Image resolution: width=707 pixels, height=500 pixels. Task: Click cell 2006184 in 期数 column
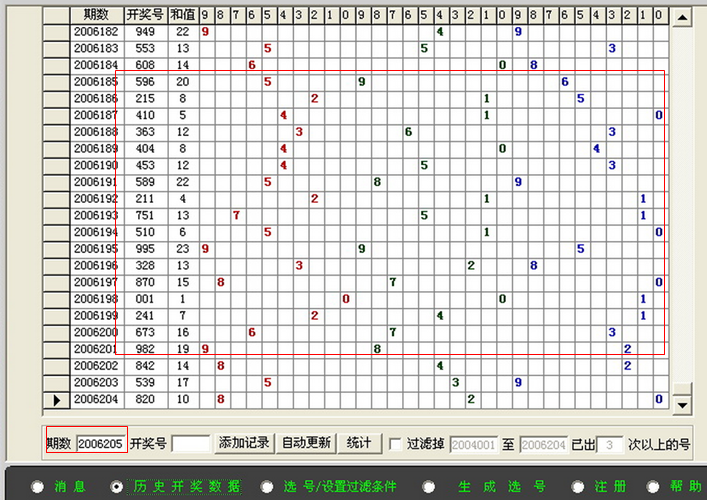(97, 65)
